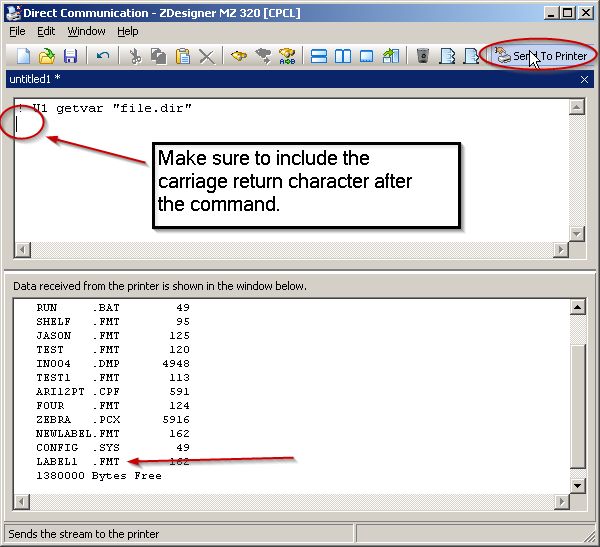Click the Open file folder icon
Image resolution: width=600 pixels, height=547 pixels.
[46, 56]
